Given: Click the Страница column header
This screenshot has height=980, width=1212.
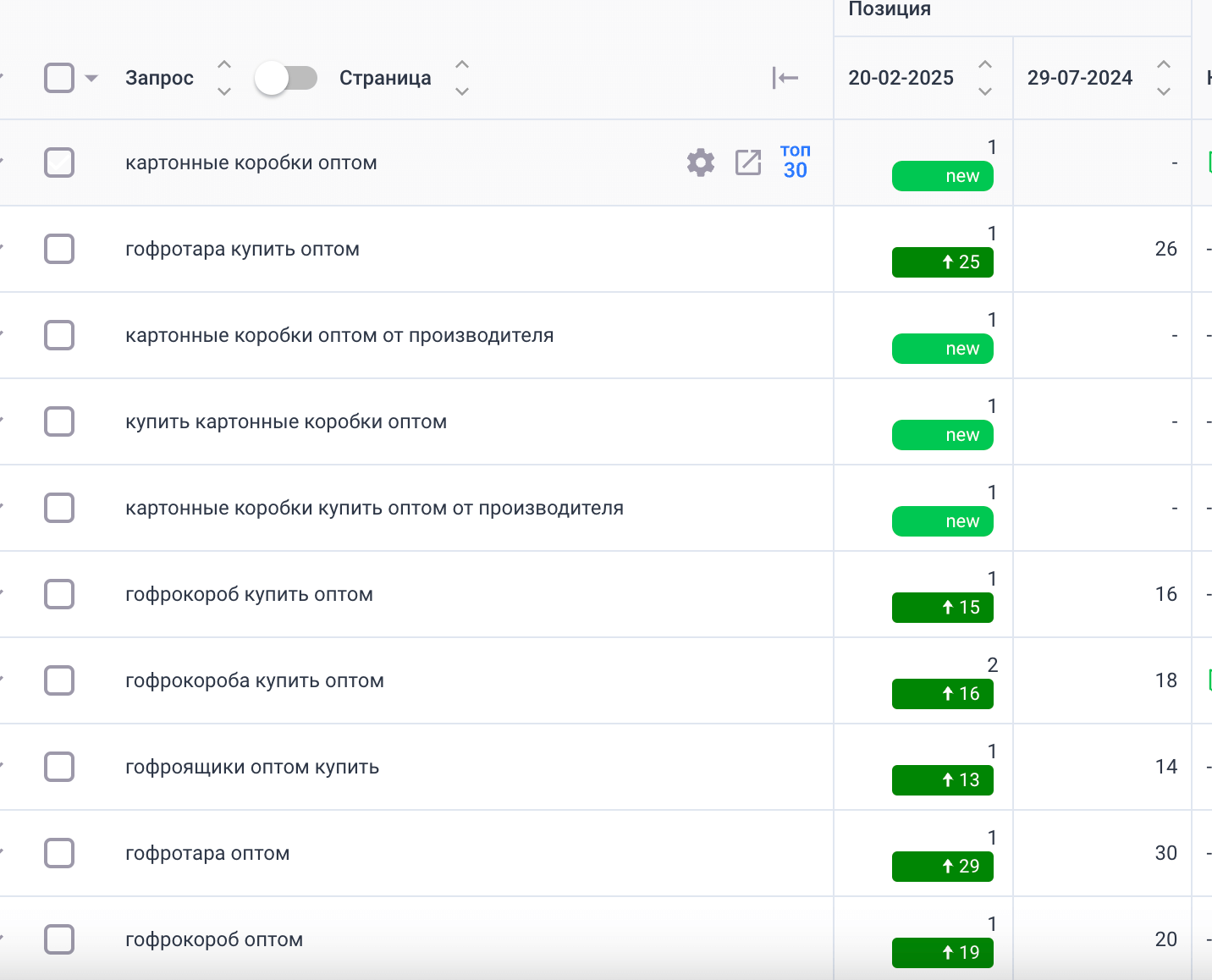Looking at the screenshot, I should 385,78.
